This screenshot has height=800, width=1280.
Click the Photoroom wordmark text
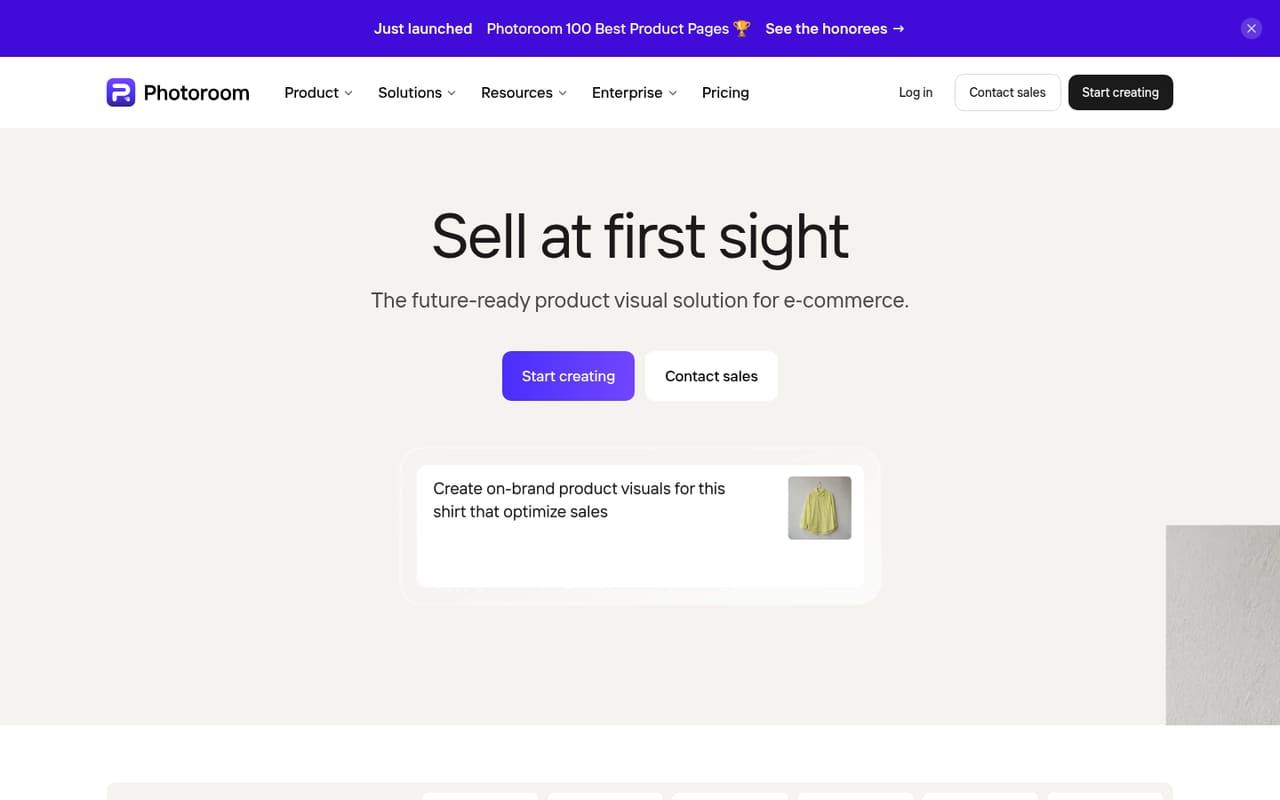[x=196, y=93]
